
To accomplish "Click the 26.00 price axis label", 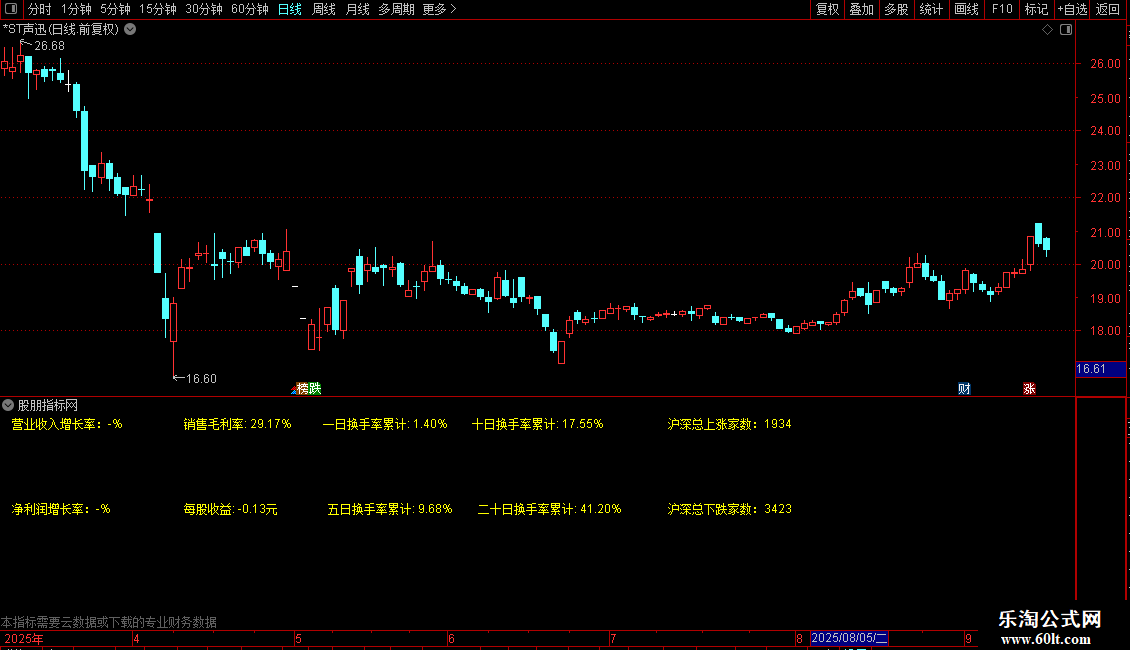I will (1105, 64).
